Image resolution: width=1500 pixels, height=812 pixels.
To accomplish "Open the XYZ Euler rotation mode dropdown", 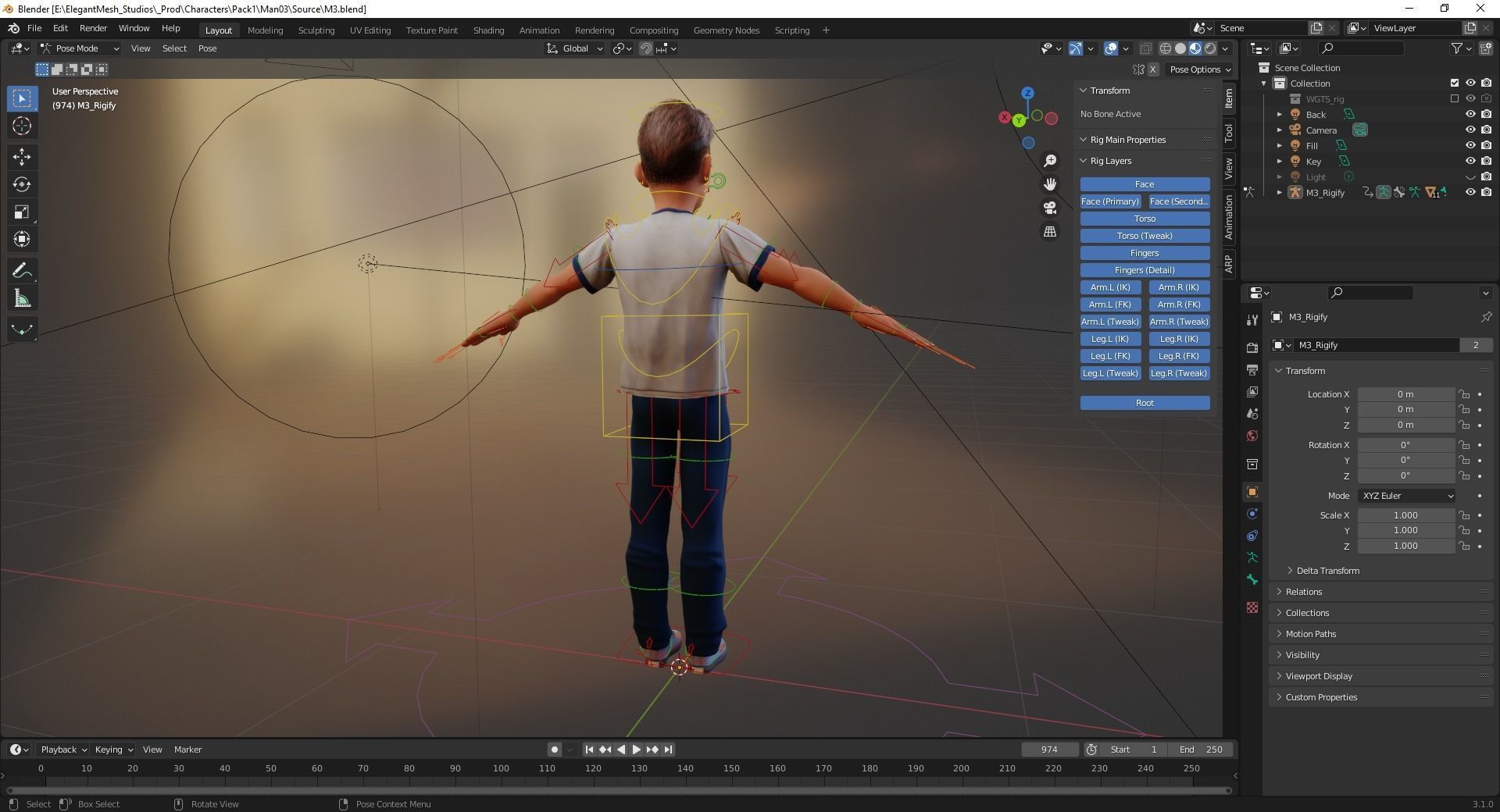I will pos(1406,496).
